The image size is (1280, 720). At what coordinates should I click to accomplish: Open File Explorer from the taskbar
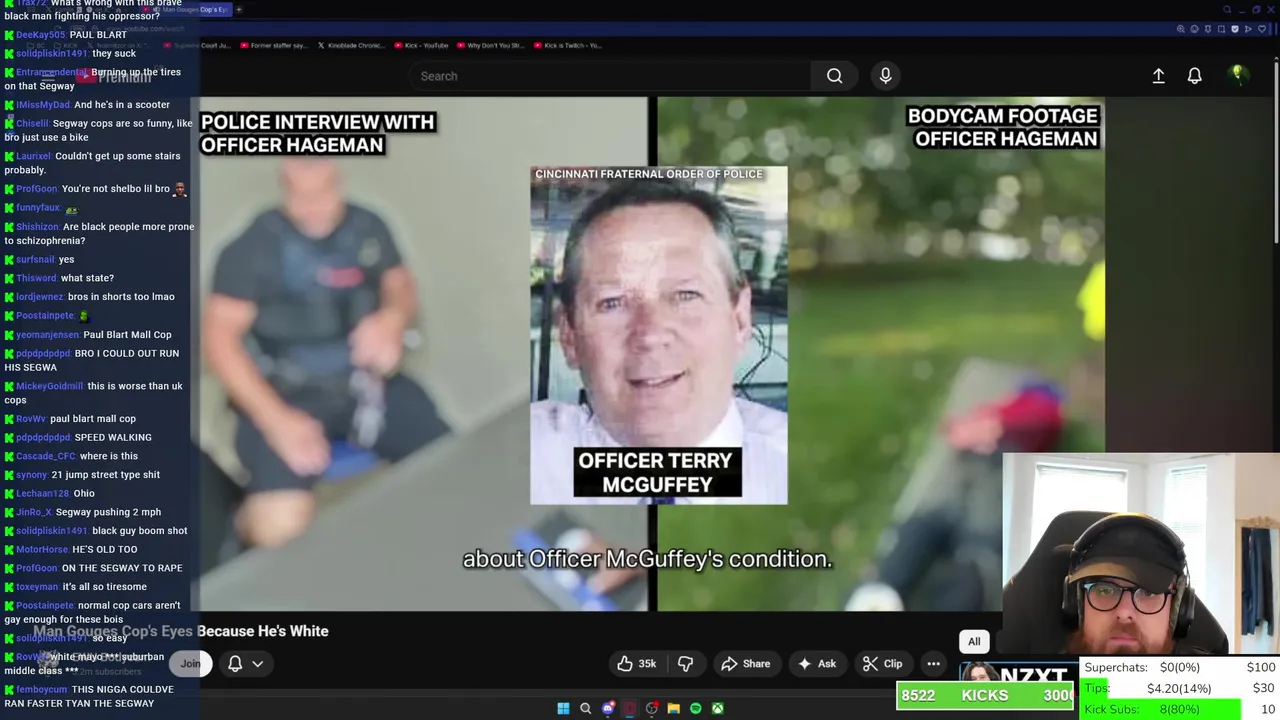click(674, 708)
